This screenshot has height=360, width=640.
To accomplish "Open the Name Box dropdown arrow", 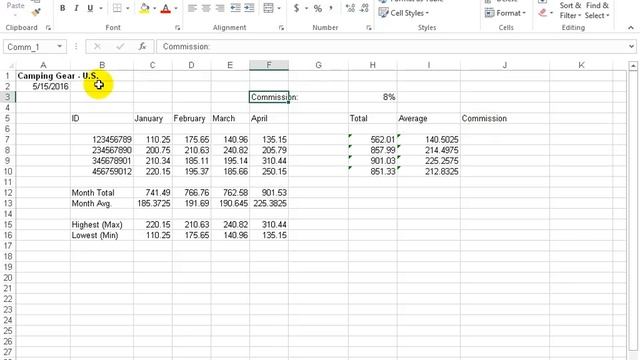I will coord(60,47).
